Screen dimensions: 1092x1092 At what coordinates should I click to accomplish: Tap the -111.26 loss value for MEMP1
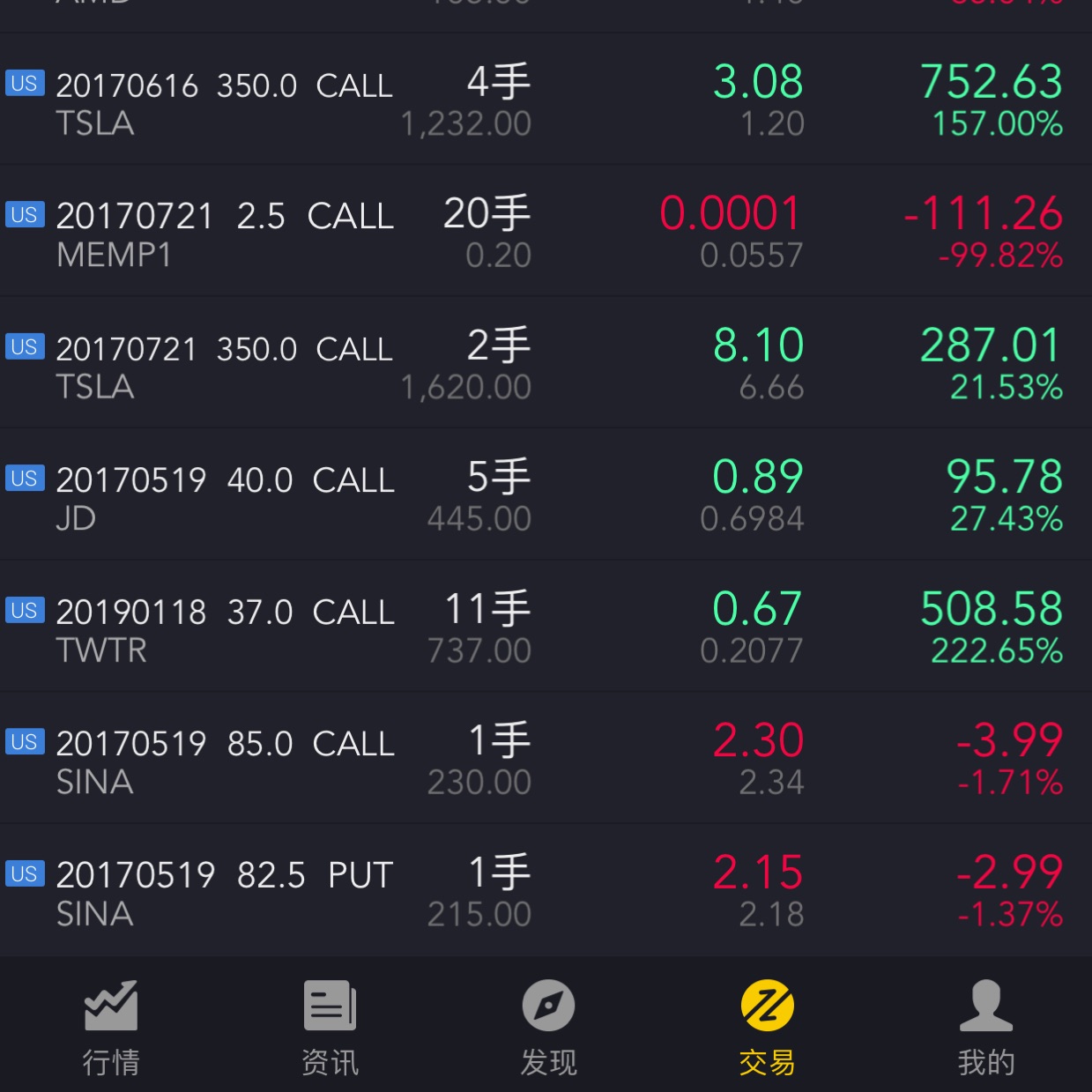point(984,214)
